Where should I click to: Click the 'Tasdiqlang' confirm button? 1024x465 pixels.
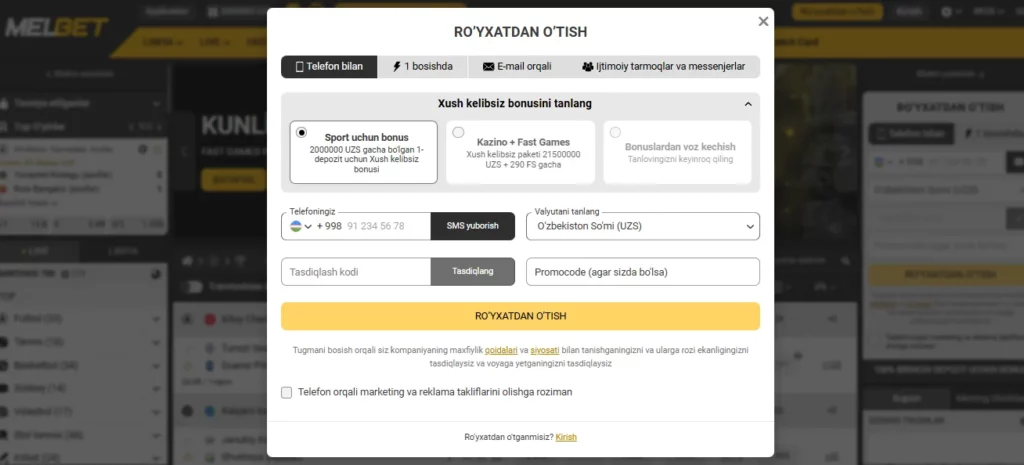click(473, 272)
